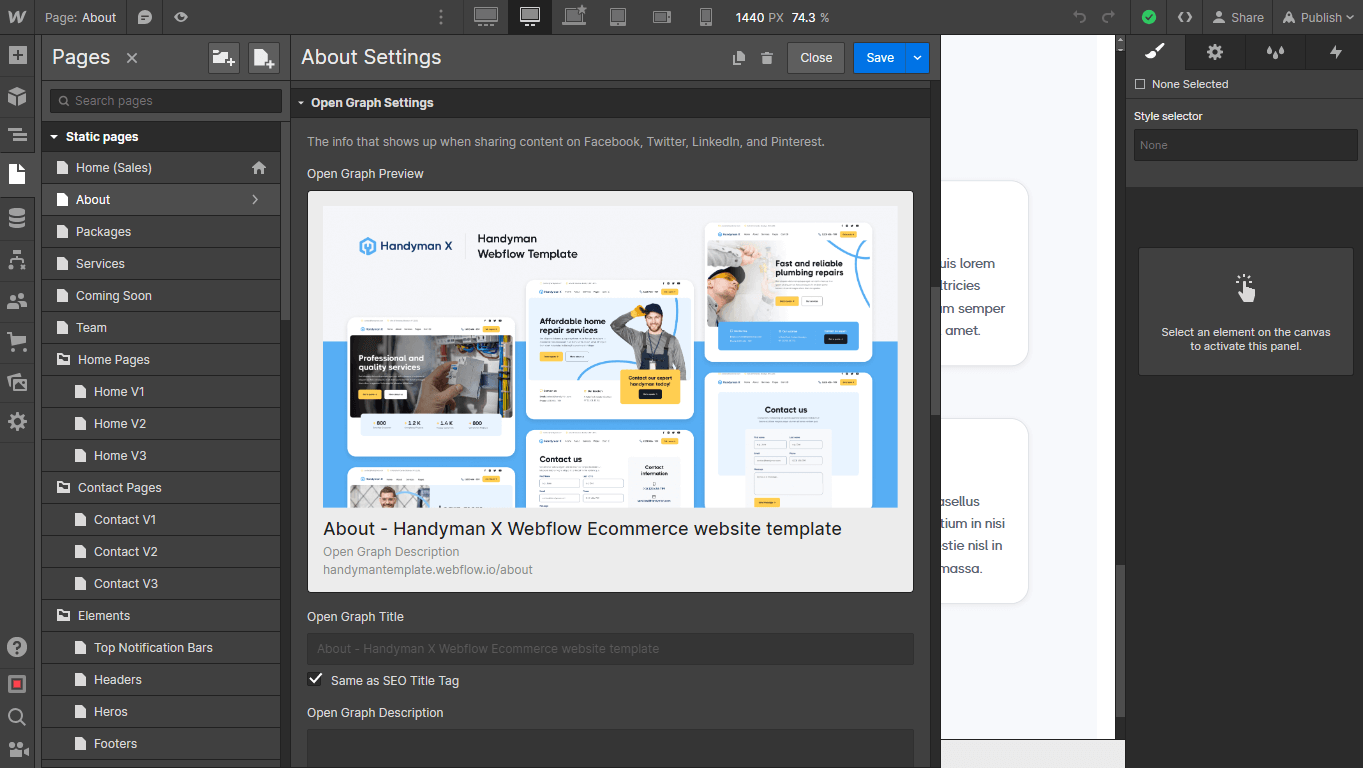This screenshot has height=768, width=1363.
Task: Switch to the Style brush tab
Action: point(1155,52)
